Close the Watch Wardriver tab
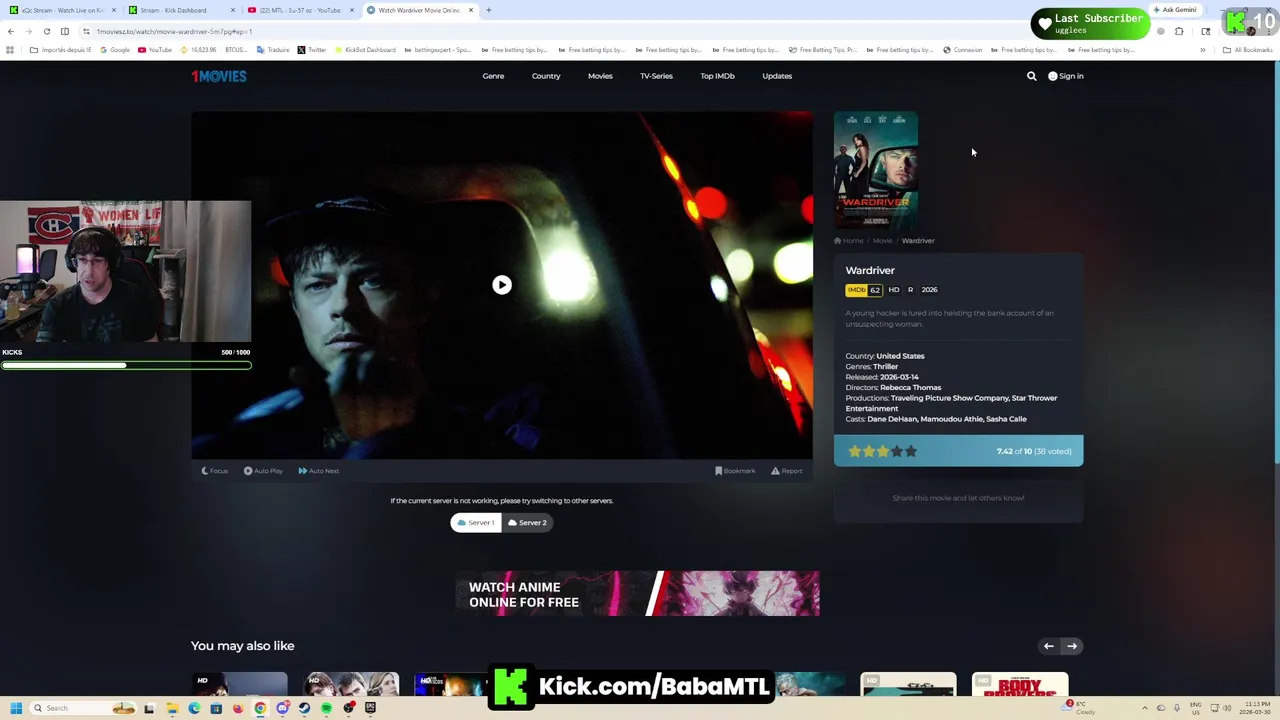 click(470, 10)
